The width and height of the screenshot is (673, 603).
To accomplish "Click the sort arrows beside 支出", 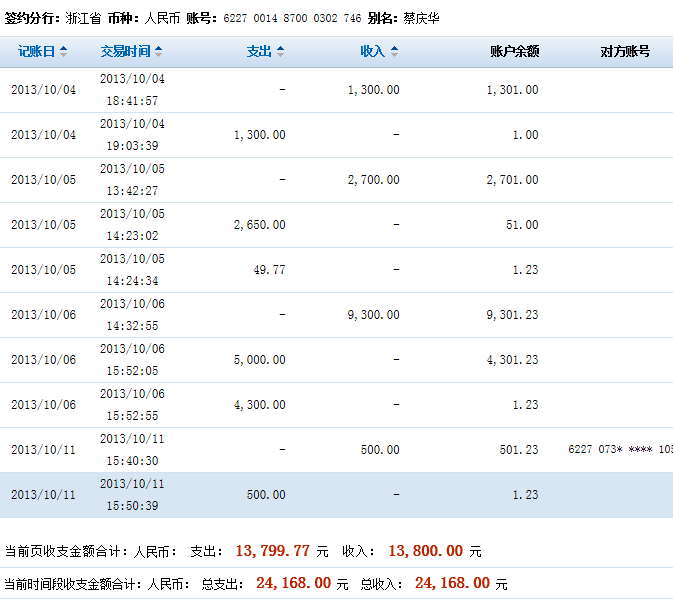I will (x=280, y=51).
